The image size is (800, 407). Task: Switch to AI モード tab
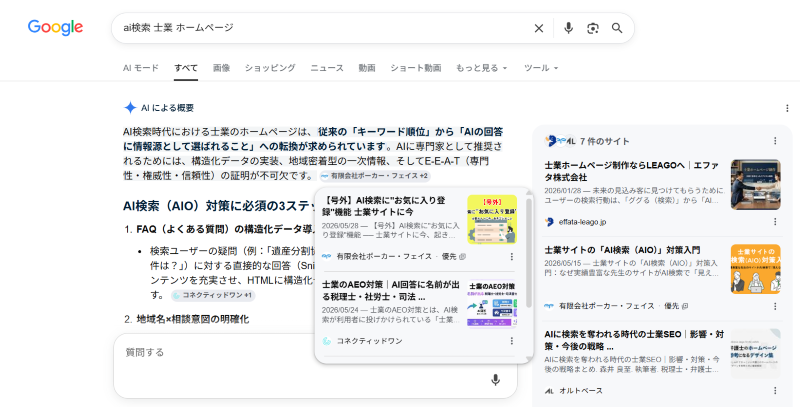pyautogui.click(x=141, y=68)
